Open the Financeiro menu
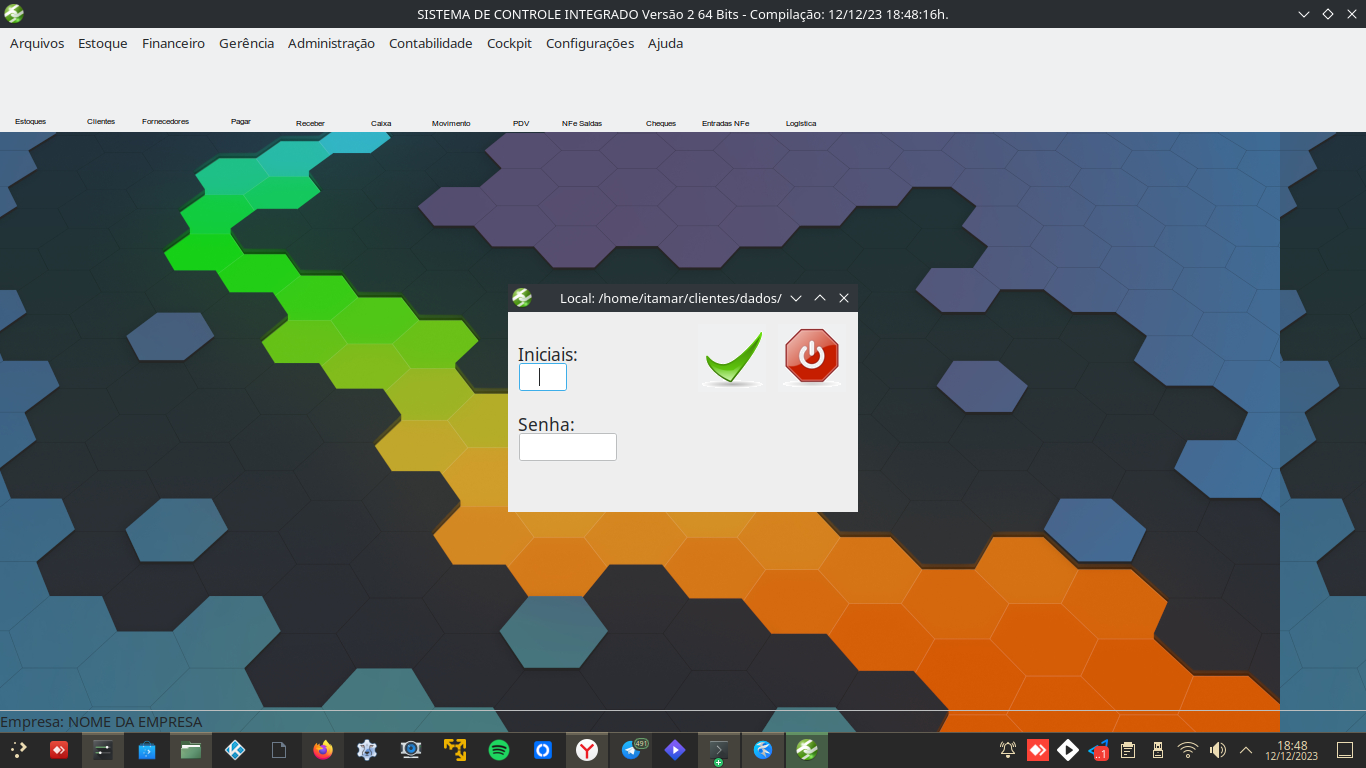 [173, 43]
